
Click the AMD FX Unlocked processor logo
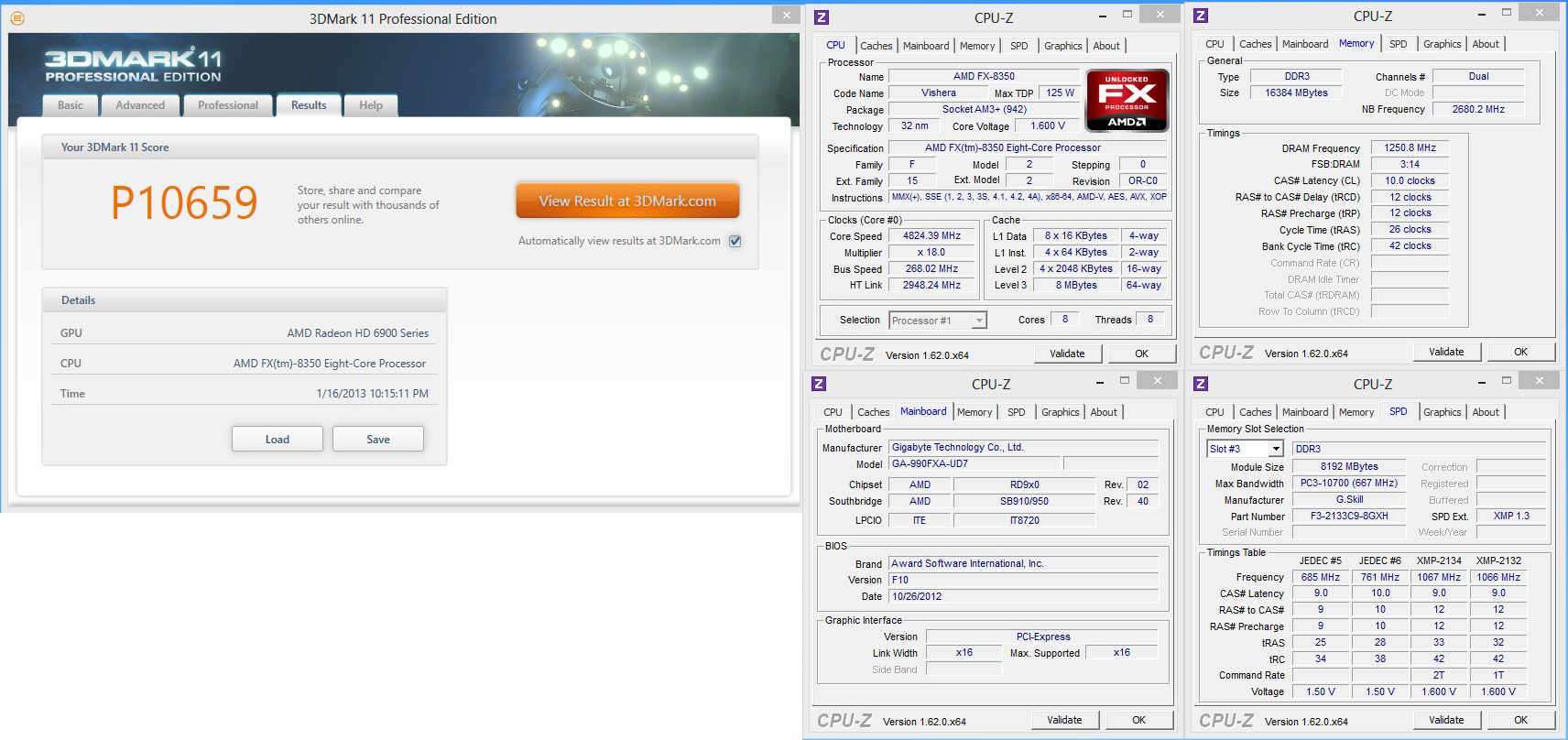coord(1127,101)
